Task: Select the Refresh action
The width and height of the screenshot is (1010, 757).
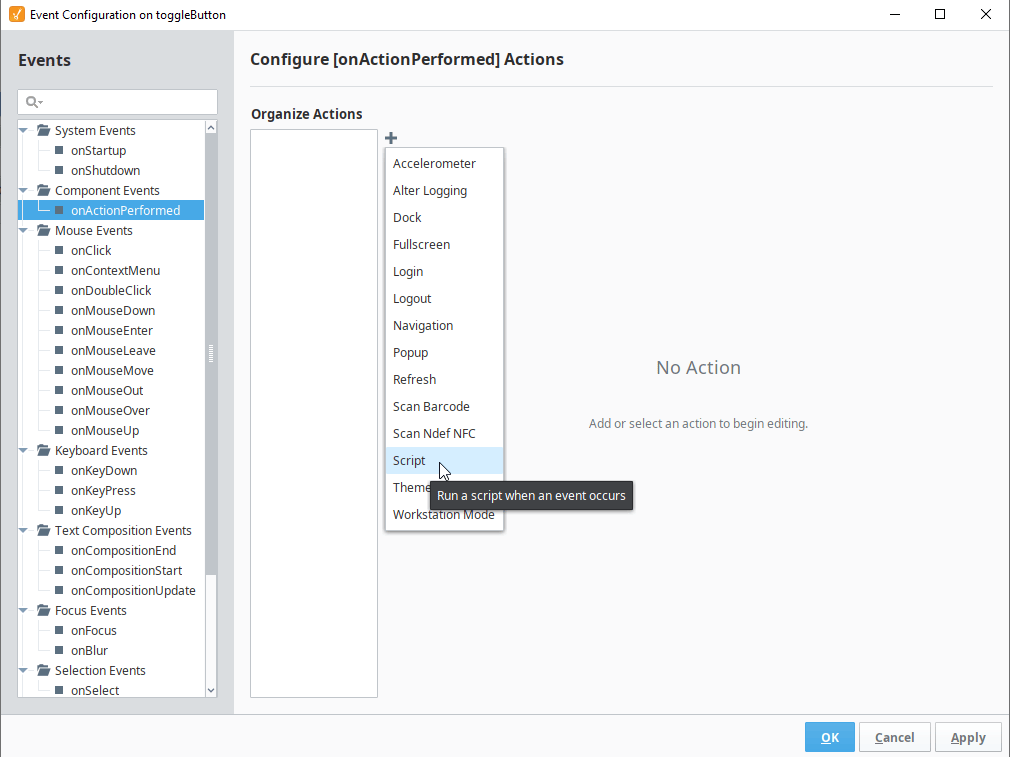Action: pyautogui.click(x=444, y=380)
